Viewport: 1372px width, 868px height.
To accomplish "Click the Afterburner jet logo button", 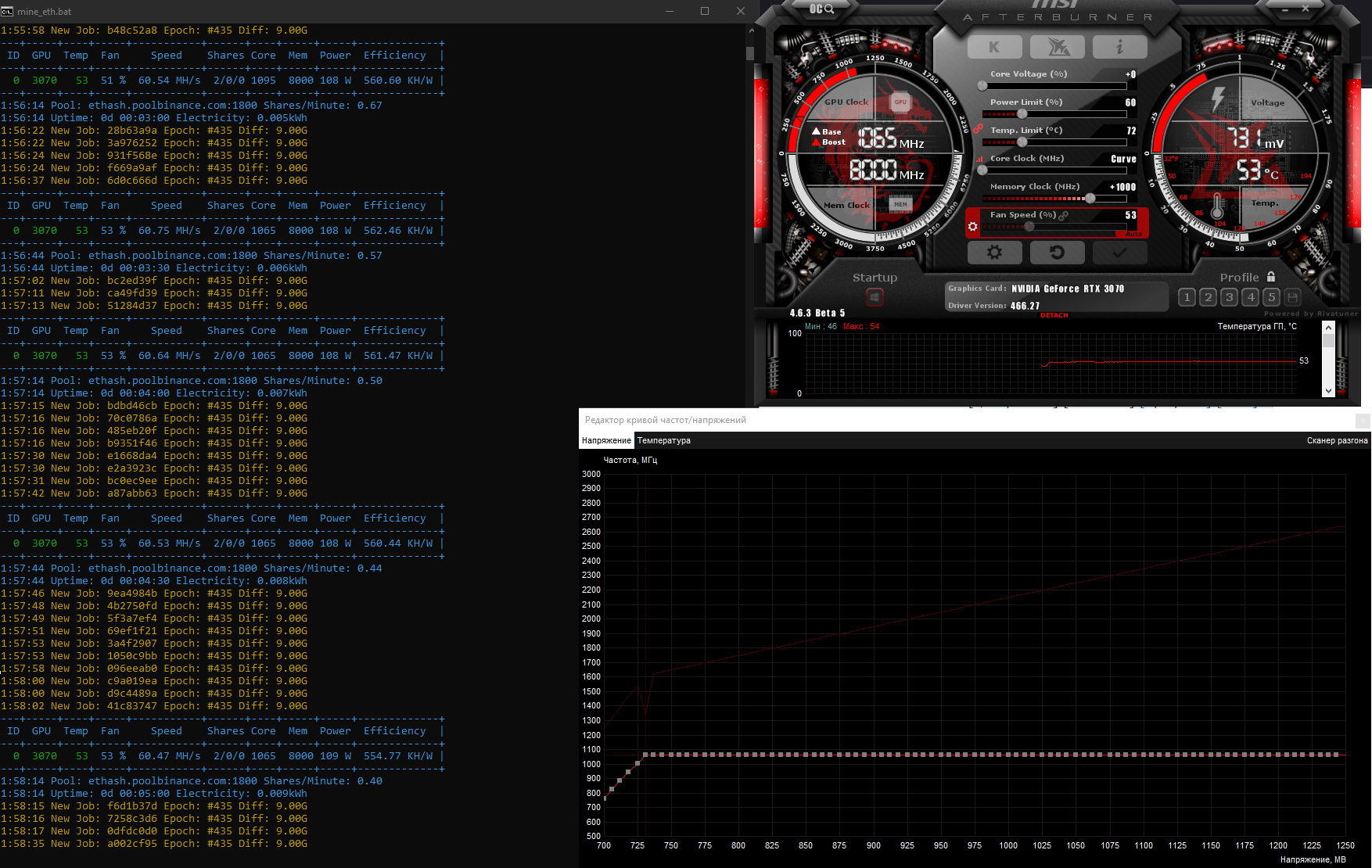I will pyautogui.click(x=1058, y=47).
